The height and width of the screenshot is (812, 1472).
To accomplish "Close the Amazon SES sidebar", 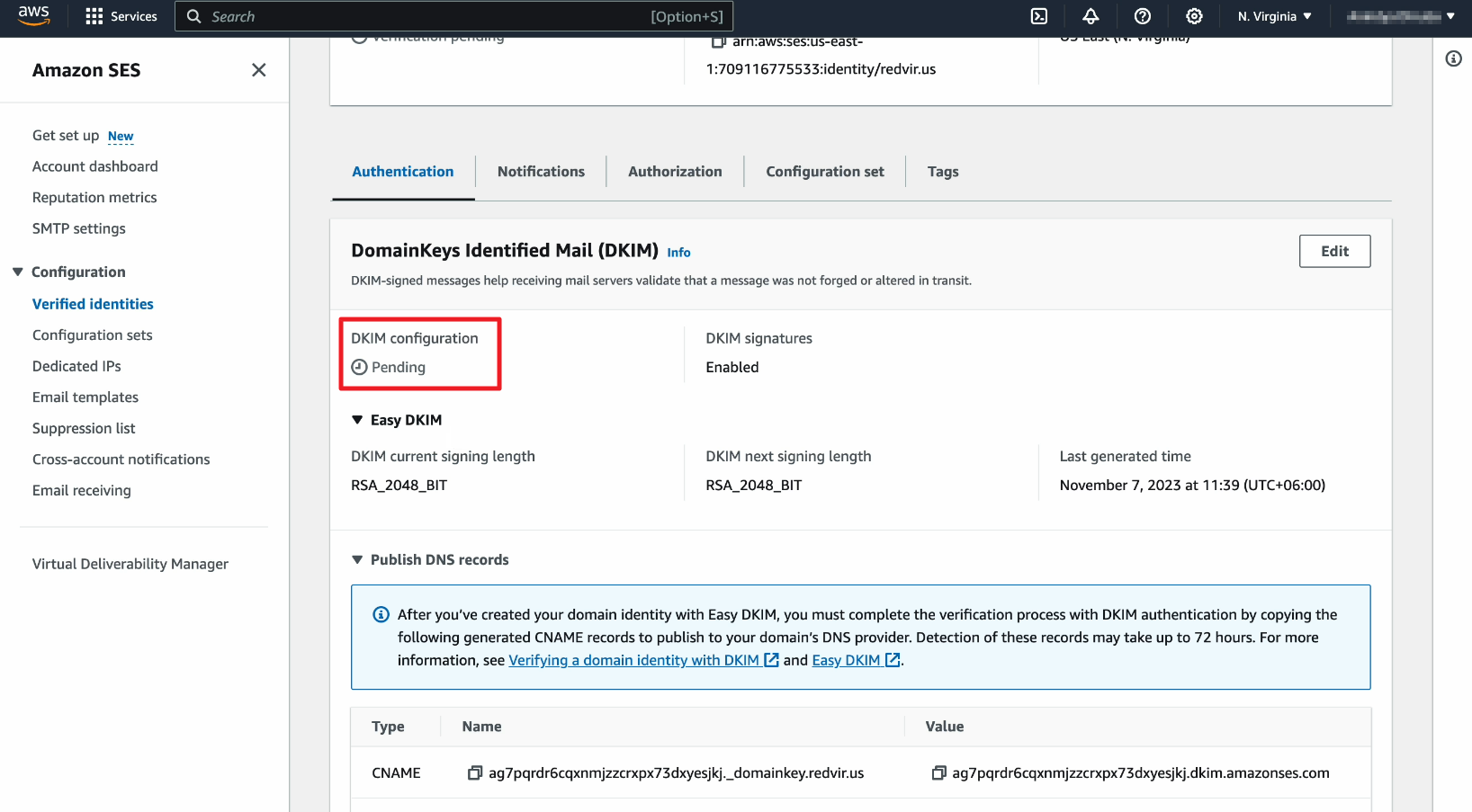I will click(259, 70).
